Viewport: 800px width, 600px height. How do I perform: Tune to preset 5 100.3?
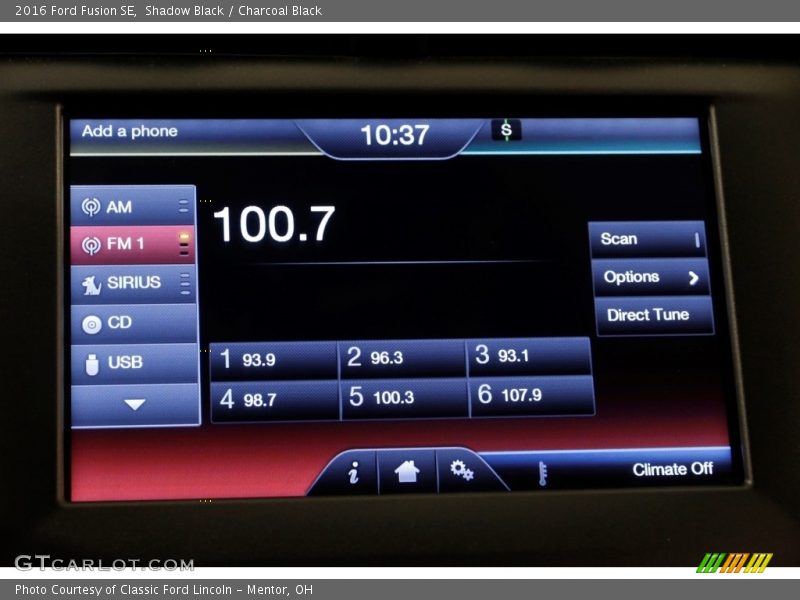[404, 398]
